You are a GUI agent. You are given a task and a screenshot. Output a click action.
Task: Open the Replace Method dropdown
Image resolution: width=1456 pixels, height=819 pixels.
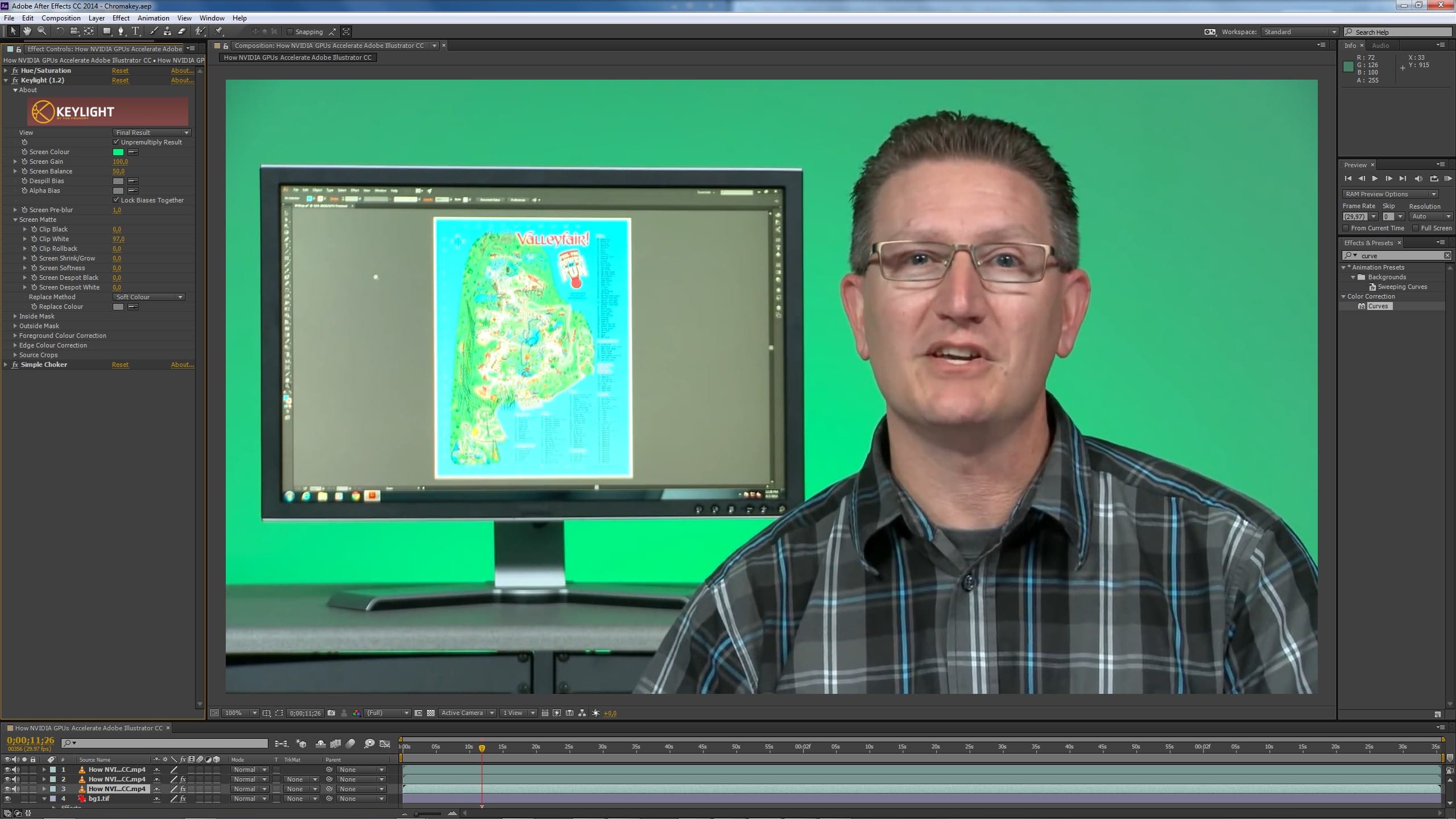coord(149,297)
